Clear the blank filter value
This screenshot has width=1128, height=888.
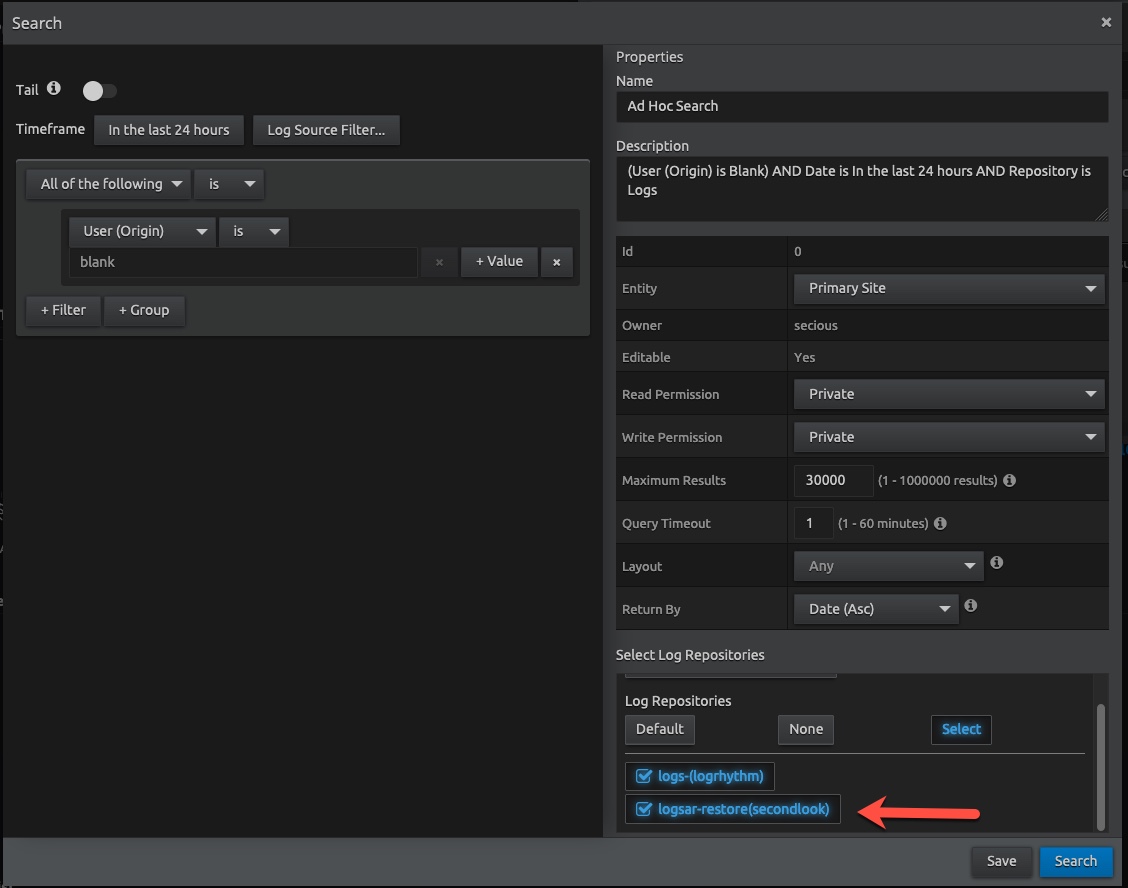coord(439,262)
